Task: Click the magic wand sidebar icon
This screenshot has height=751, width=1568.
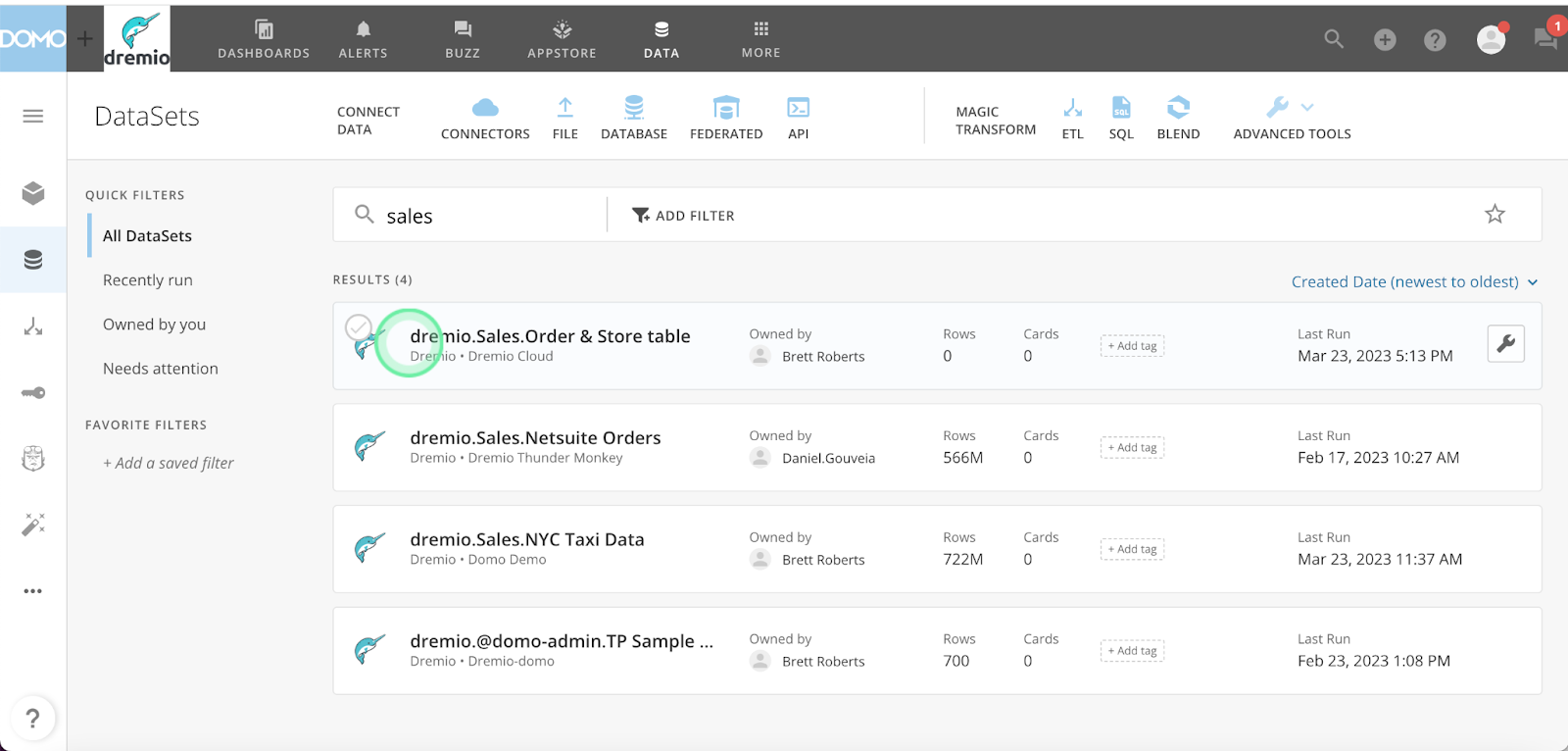Action: (x=33, y=525)
